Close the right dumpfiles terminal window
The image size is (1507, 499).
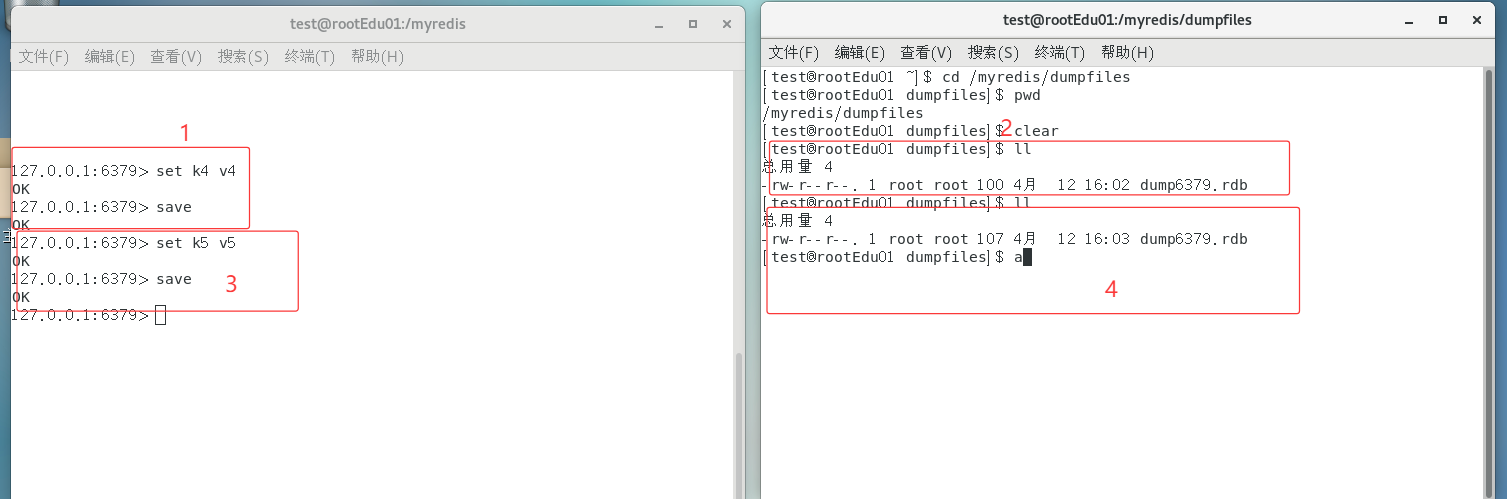click(x=1478, y=20)
